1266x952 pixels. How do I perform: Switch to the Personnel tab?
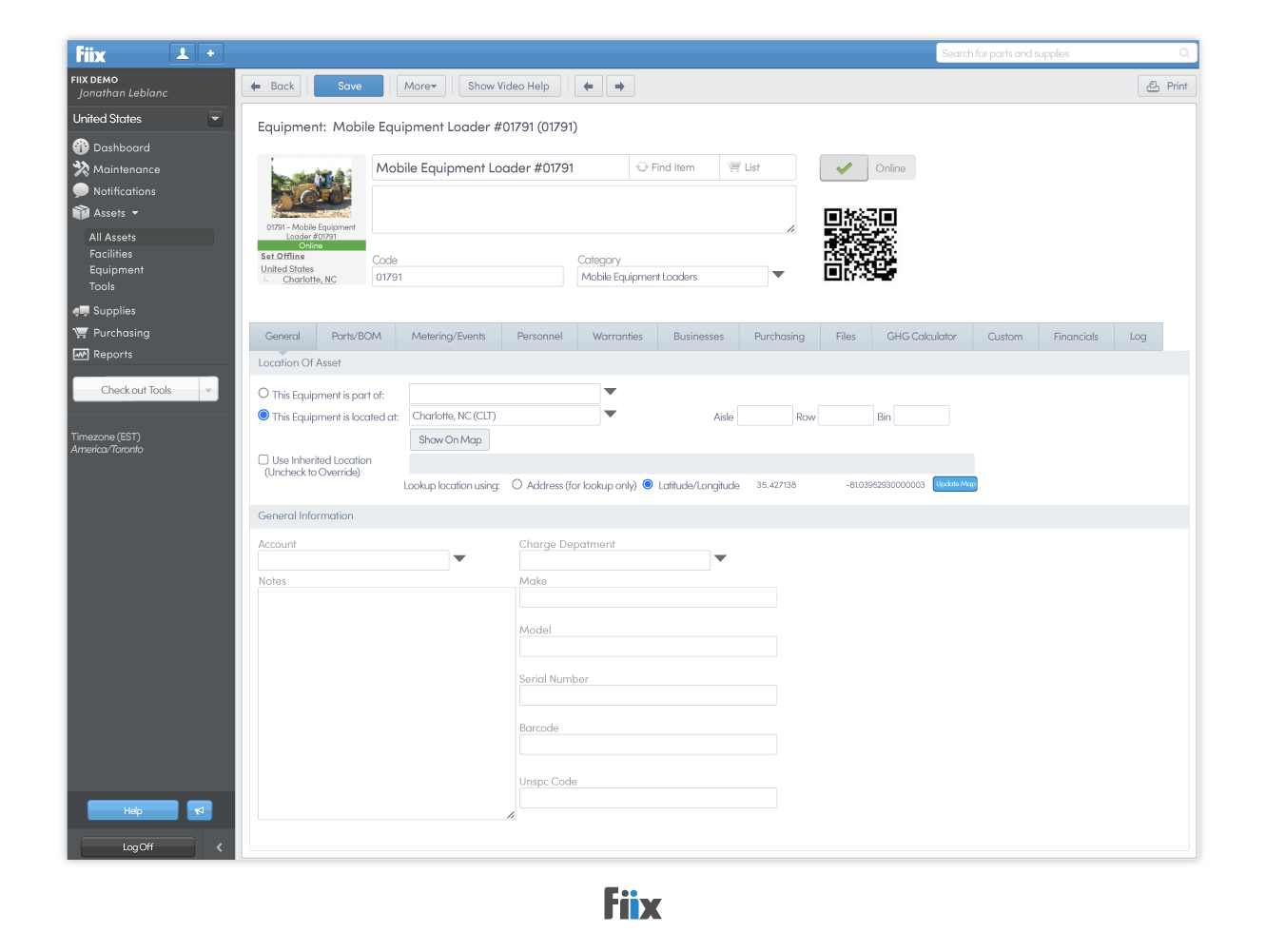coord(539,337)
